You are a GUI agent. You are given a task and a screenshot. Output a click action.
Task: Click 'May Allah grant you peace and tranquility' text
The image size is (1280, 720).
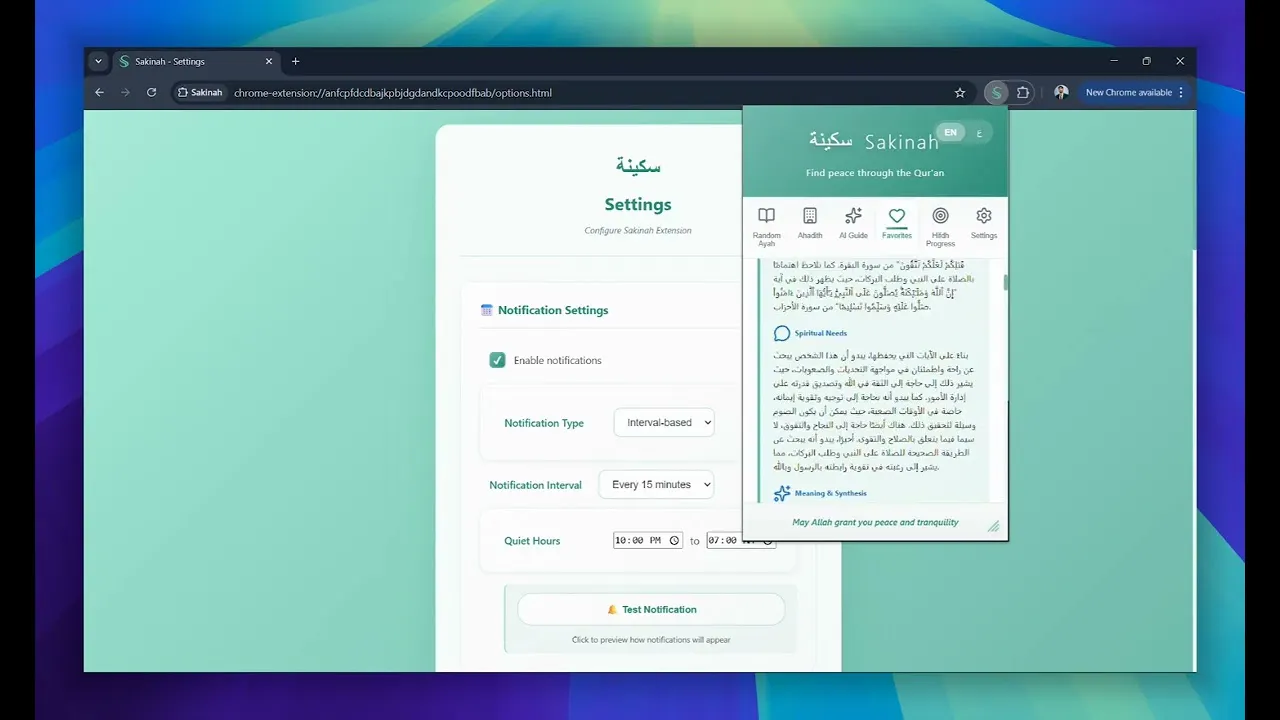pos(875,522)
